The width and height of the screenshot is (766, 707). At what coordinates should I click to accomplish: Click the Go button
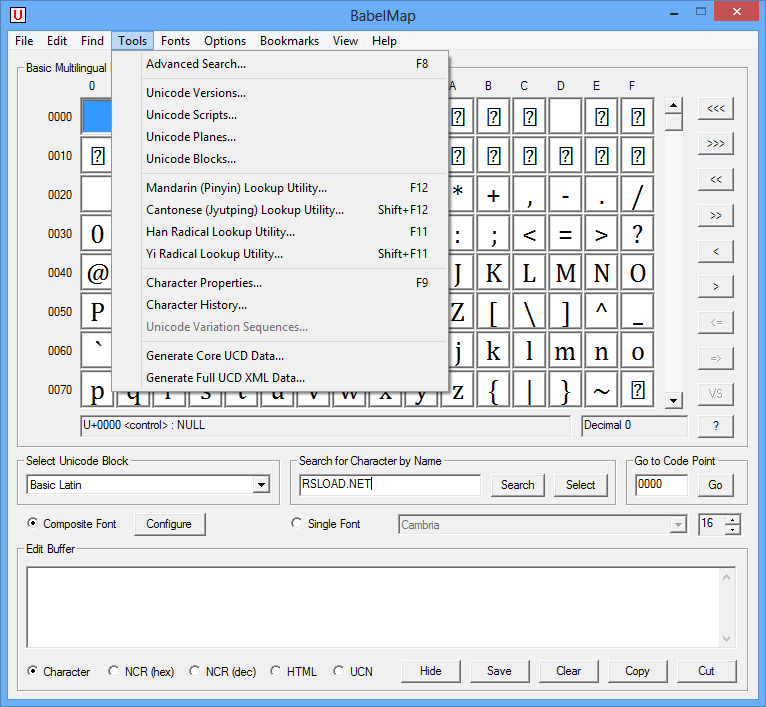pos(715,485)
